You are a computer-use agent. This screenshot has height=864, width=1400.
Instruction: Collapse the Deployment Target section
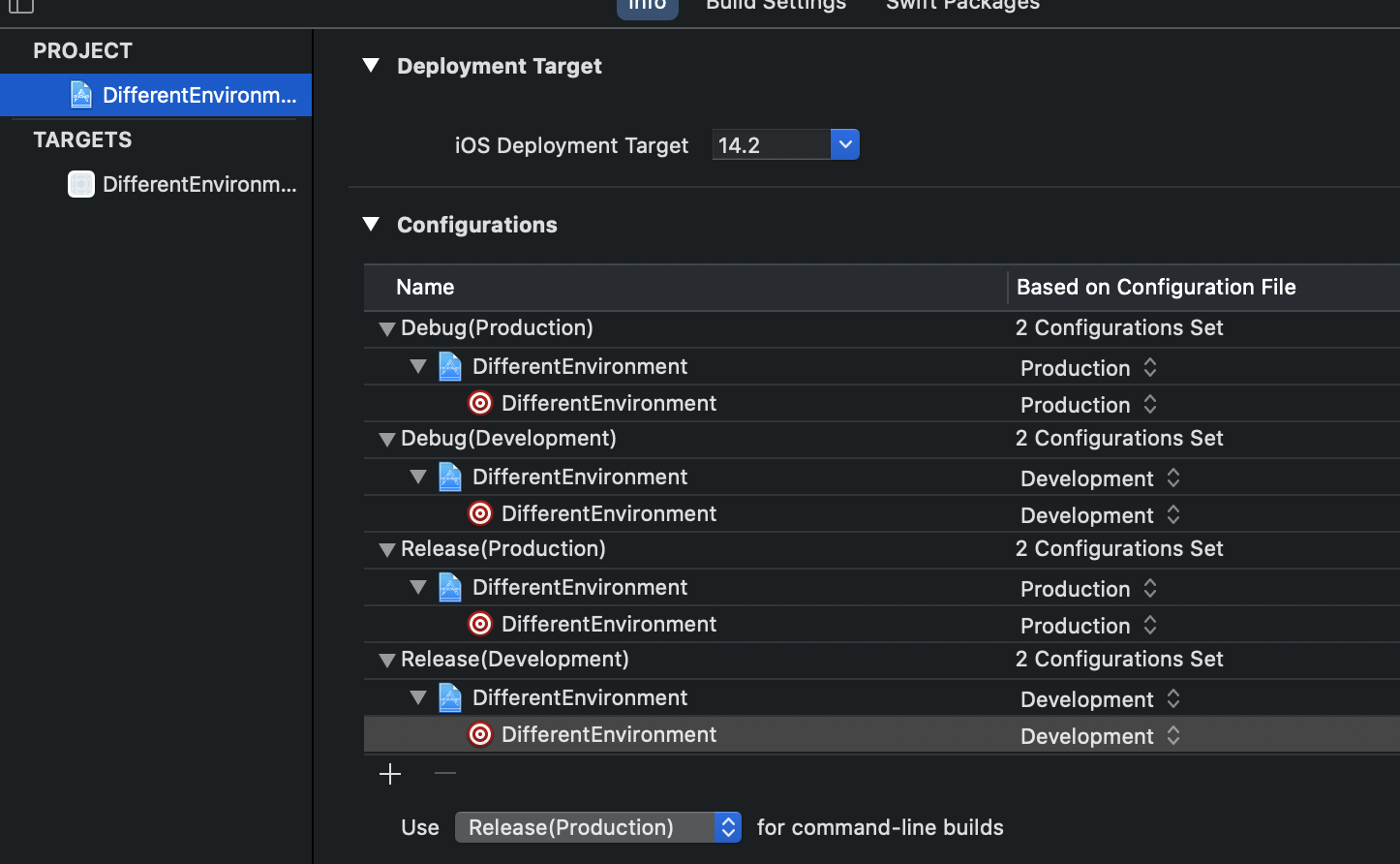[371, 66]
